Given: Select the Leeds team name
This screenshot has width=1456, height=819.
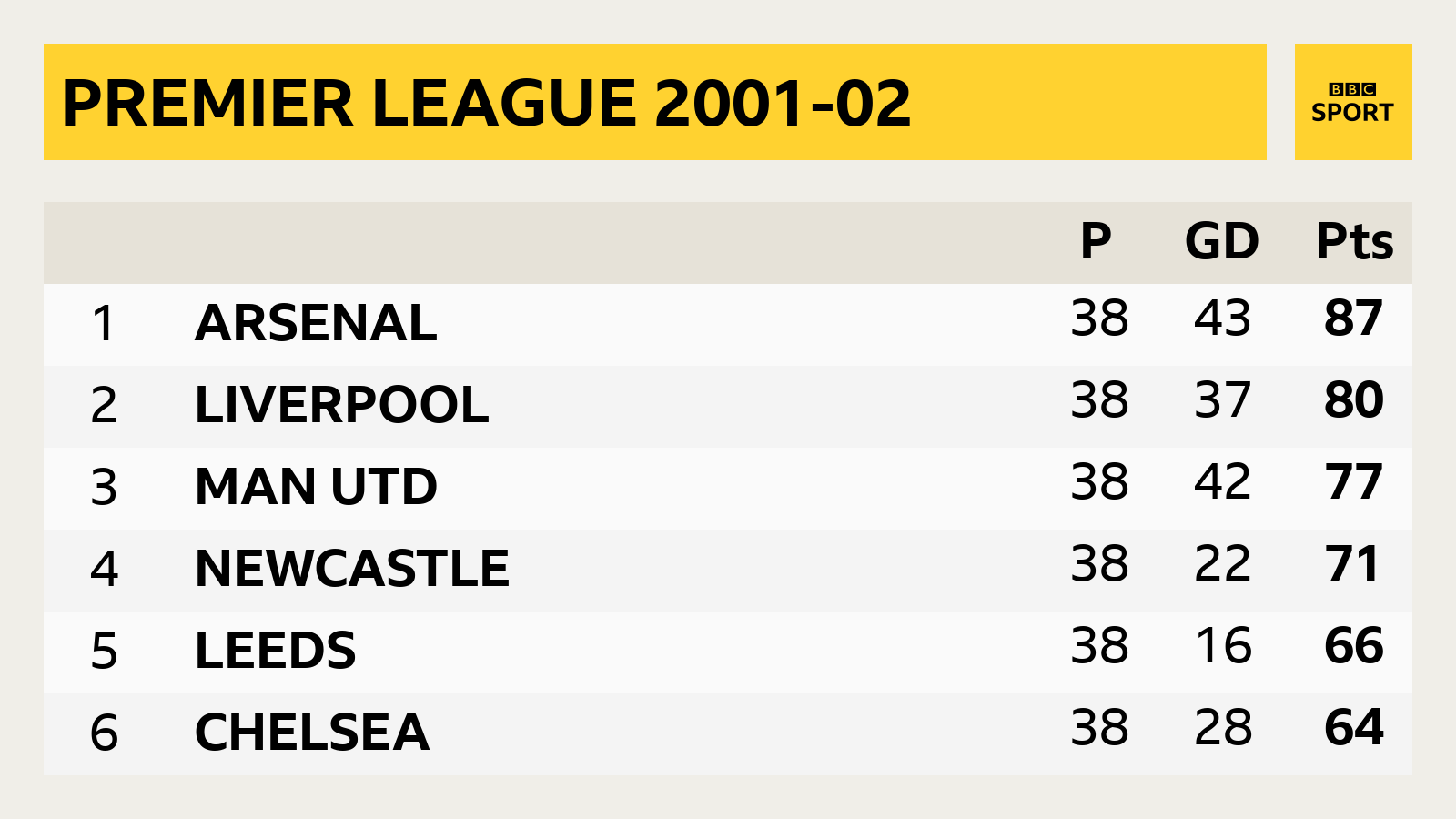Looking at the screenshot, I should pos(275,651).
